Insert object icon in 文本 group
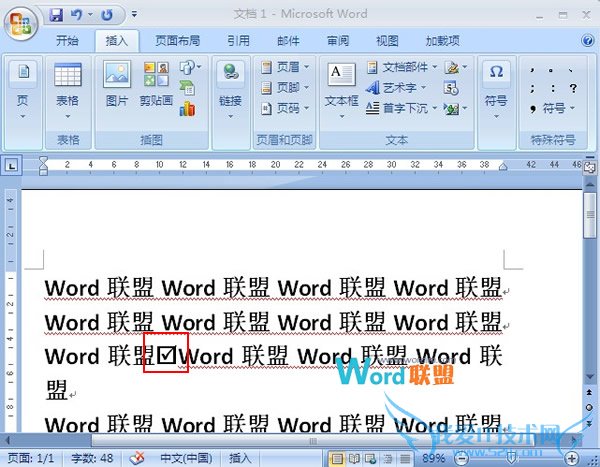The height and width of the screenshot is (467, 600). click(456, 109)
